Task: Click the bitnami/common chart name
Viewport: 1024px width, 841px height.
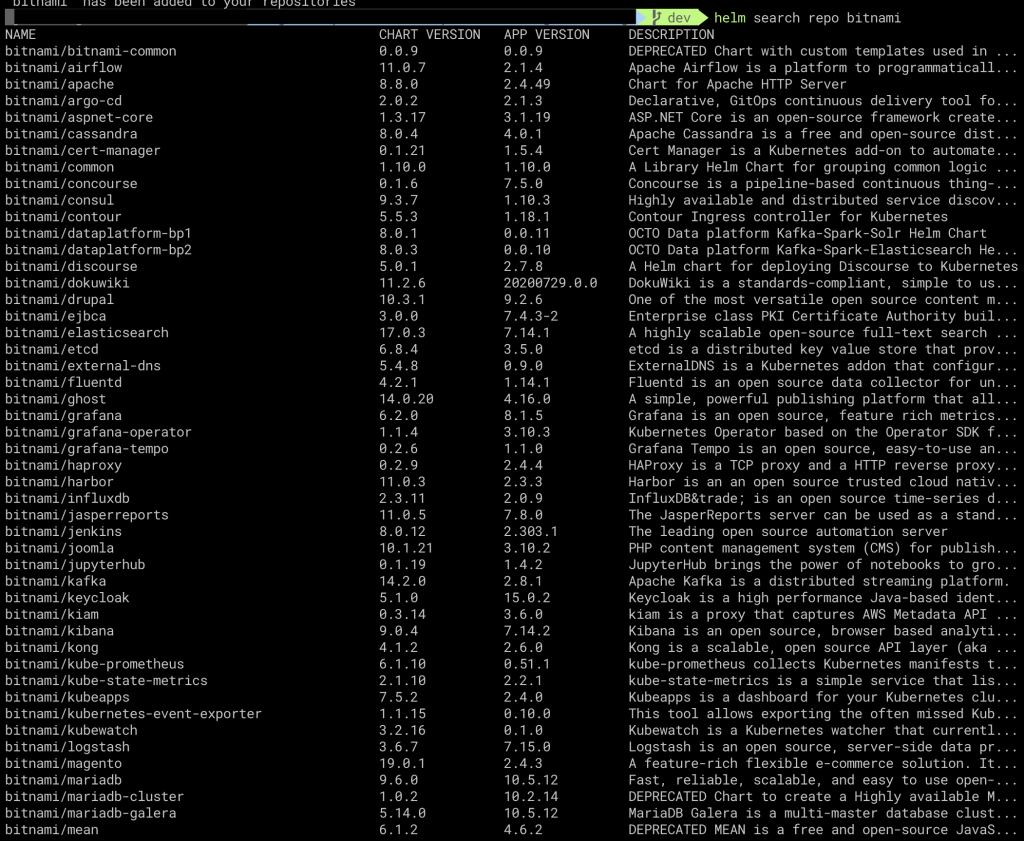Action: pyautogui.click(x=59, y=167)
